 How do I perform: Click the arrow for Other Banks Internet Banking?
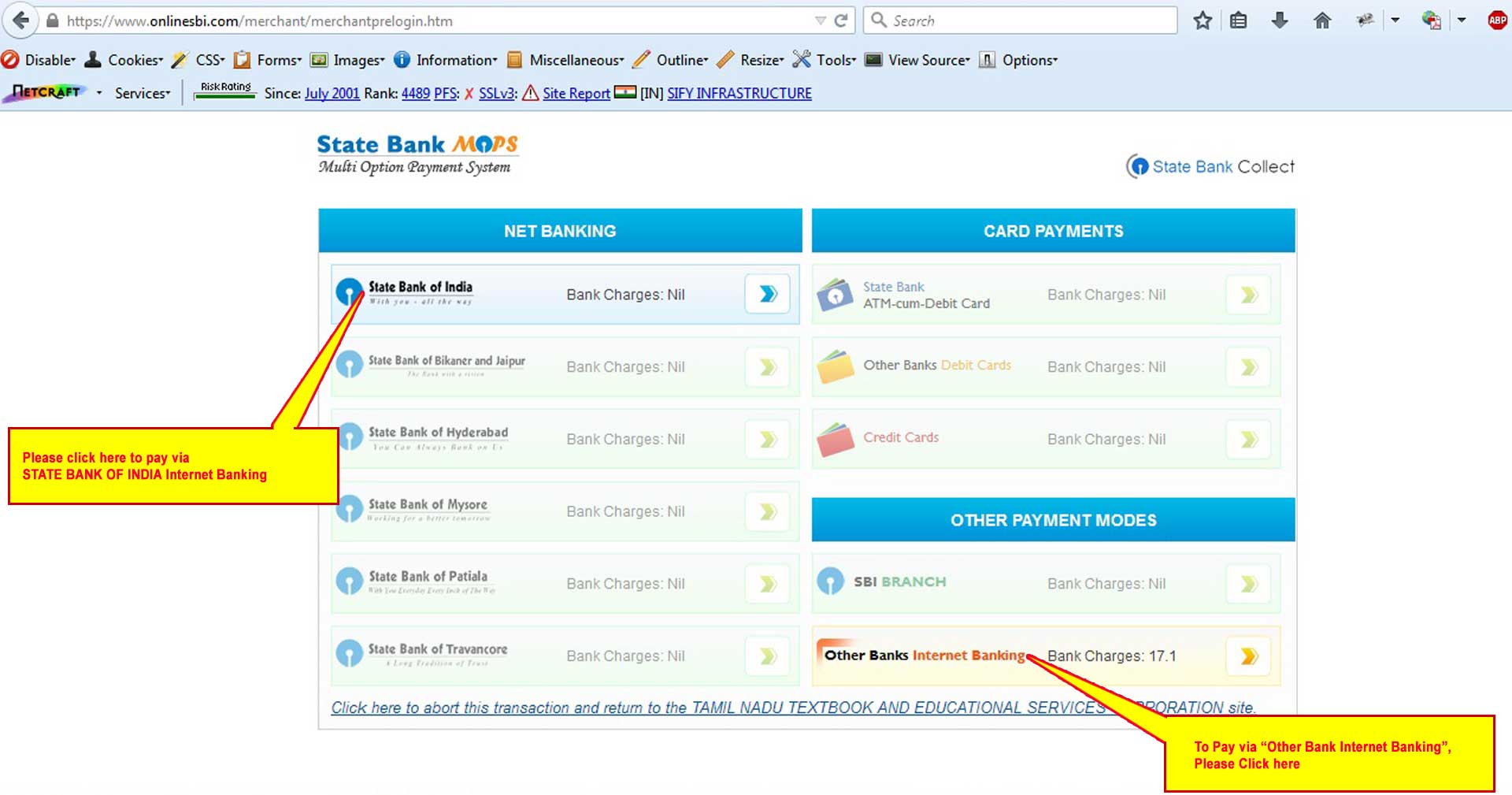point(1248,656)
